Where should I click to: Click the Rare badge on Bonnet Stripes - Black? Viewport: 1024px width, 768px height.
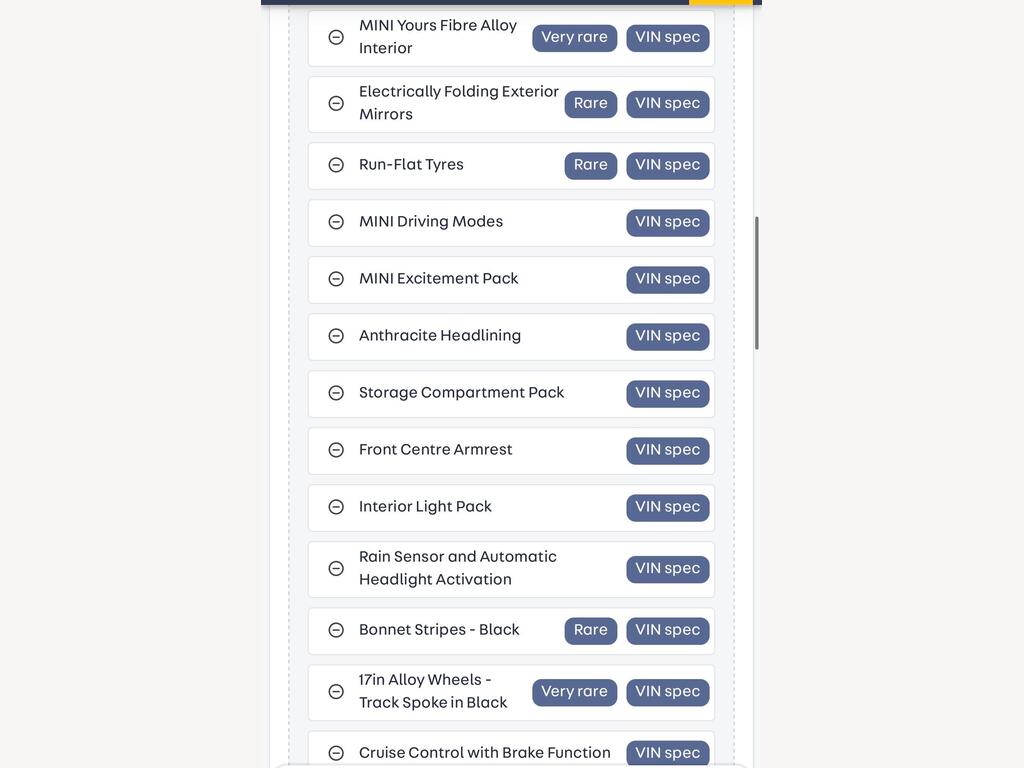pyautogui.click(x=590, y=630)
